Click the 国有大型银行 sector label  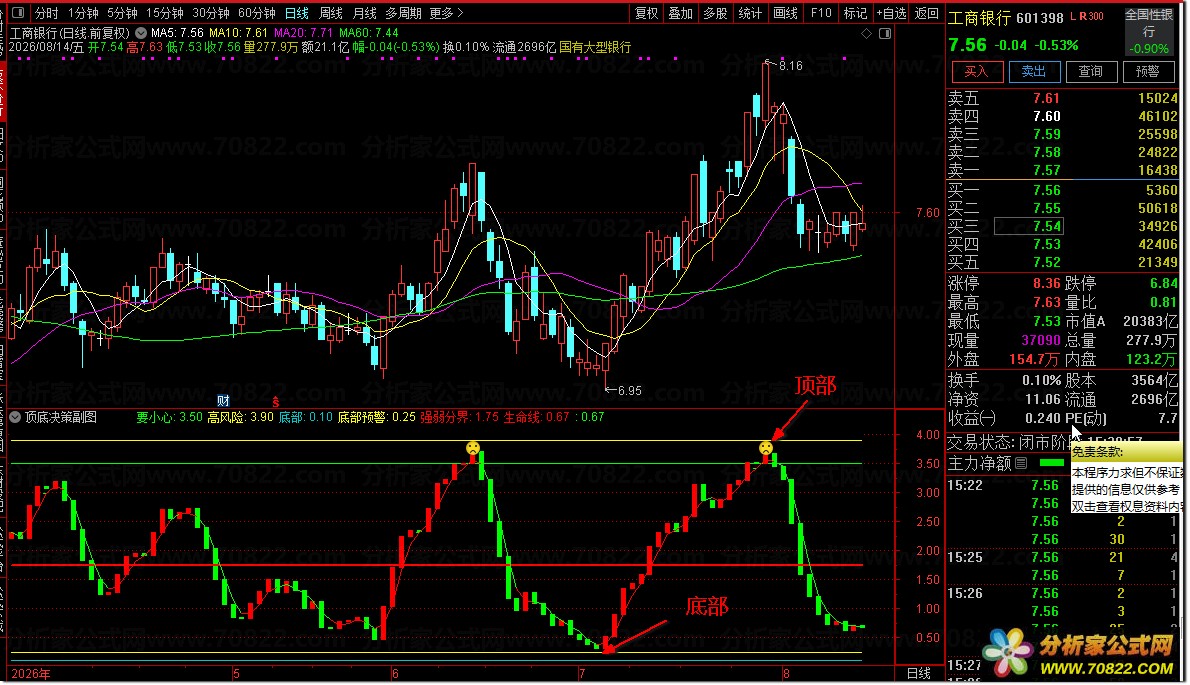tap(595, 47)
